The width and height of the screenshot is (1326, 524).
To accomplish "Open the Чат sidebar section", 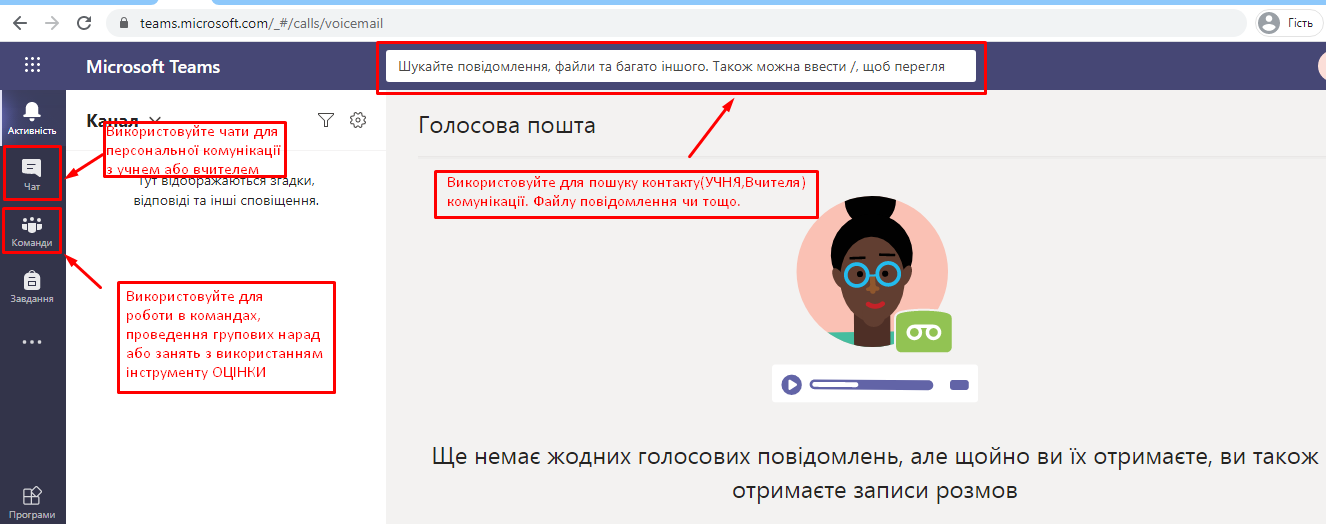I will click(32, 174).
